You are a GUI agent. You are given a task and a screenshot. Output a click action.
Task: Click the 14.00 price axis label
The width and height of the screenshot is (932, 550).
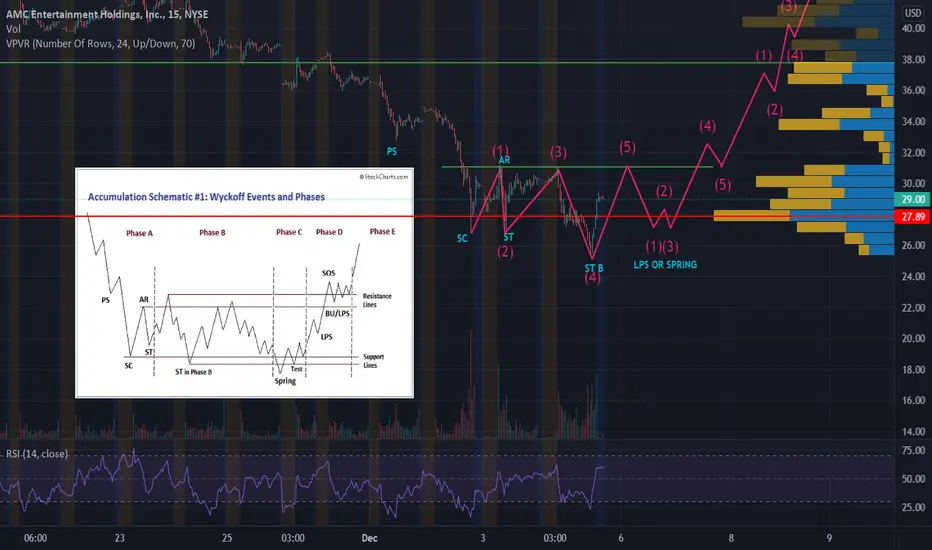pos(913,432)
